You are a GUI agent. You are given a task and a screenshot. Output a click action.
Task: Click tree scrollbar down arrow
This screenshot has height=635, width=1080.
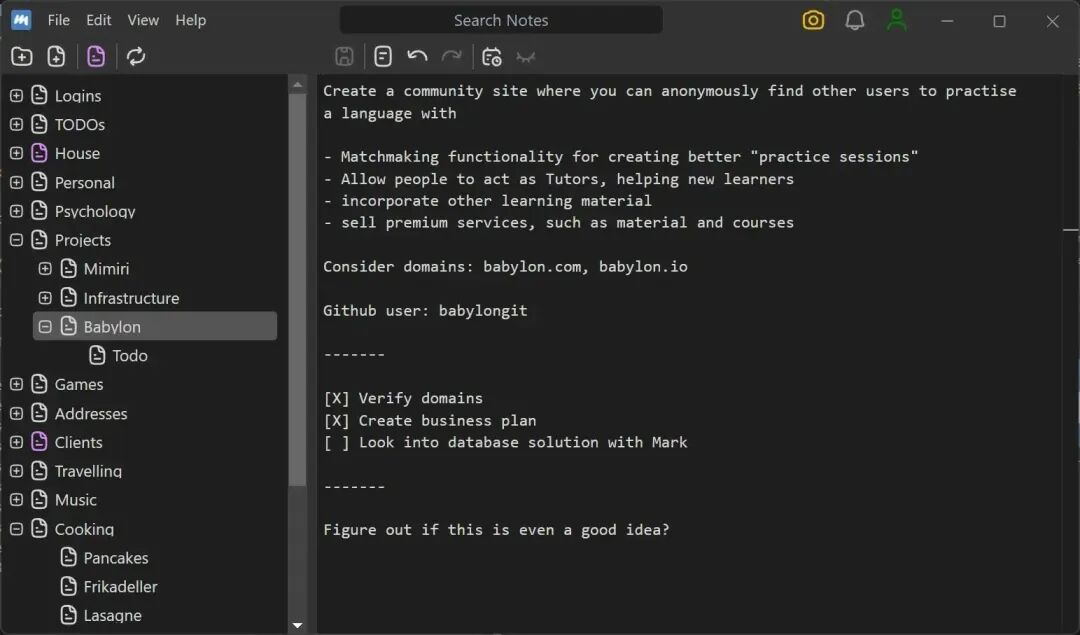[298, 625]
